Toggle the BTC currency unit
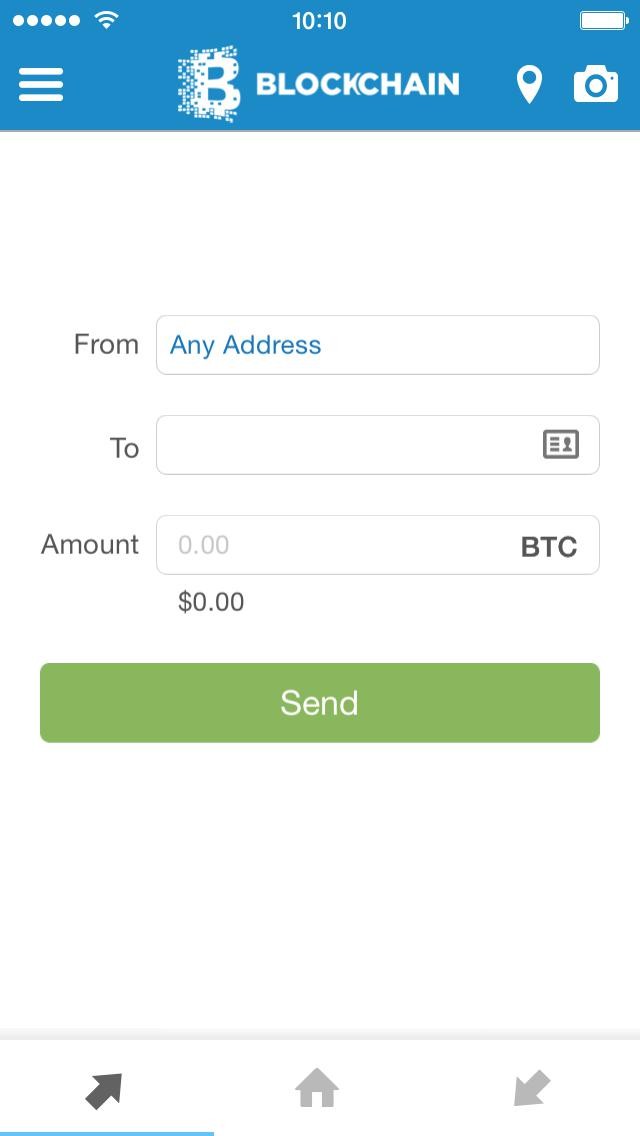 tap(549, 547)
